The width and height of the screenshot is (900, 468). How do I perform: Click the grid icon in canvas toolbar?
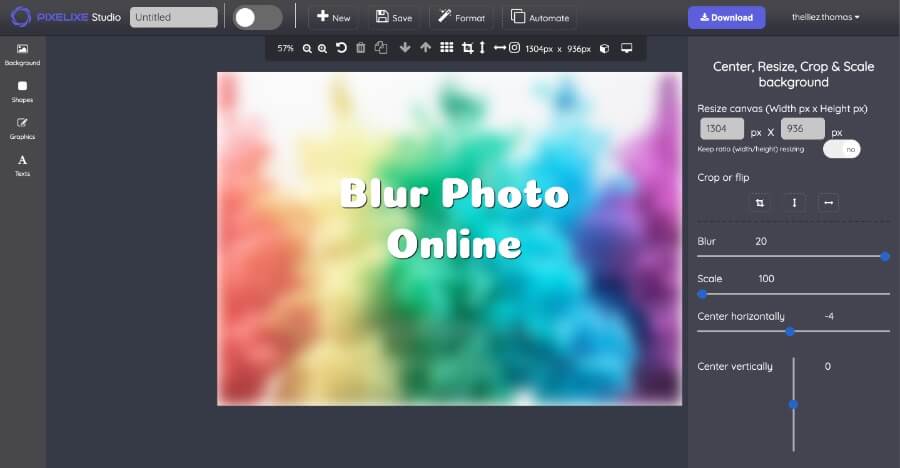coord(447,48)
